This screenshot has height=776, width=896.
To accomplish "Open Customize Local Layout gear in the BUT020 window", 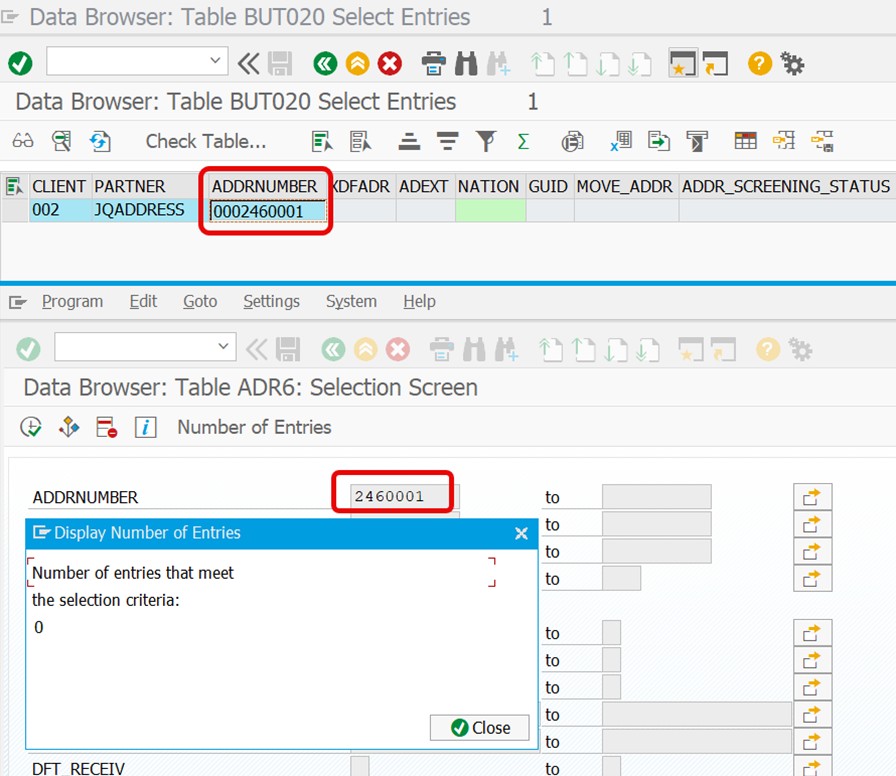I will coord(793,63).
